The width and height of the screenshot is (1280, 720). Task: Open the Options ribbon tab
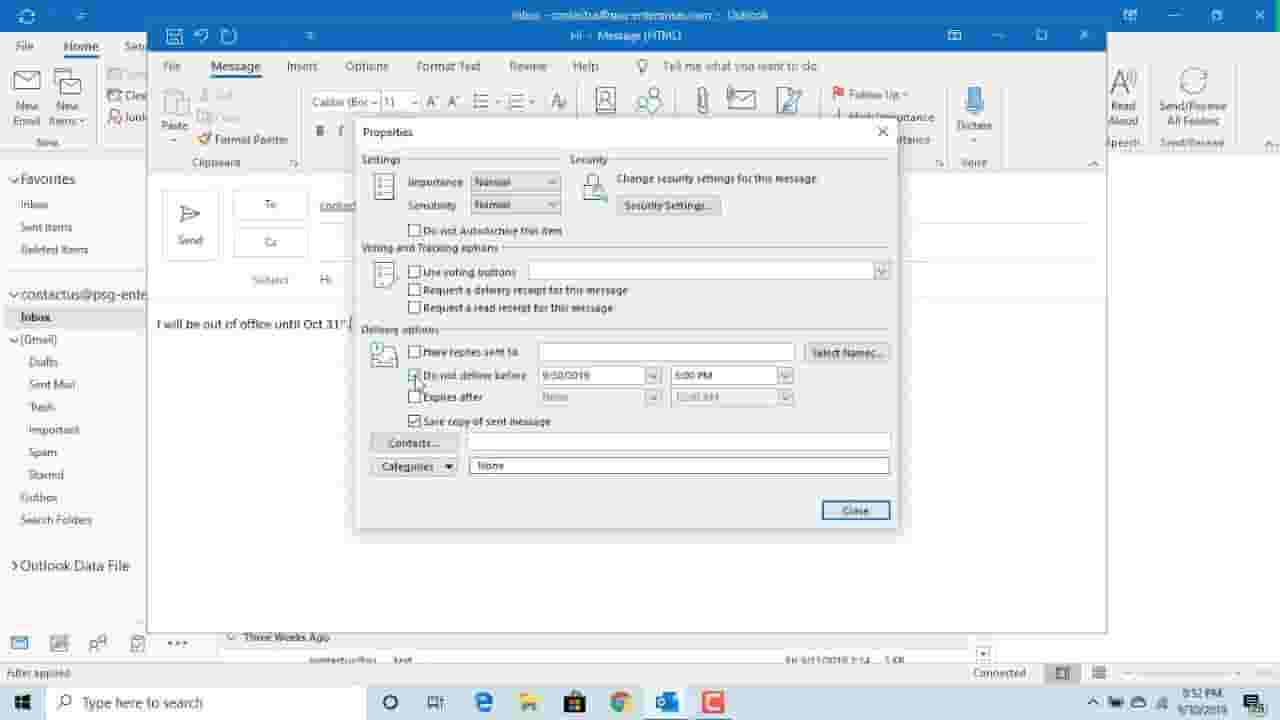pyautogui.click(x=367, y=66)
